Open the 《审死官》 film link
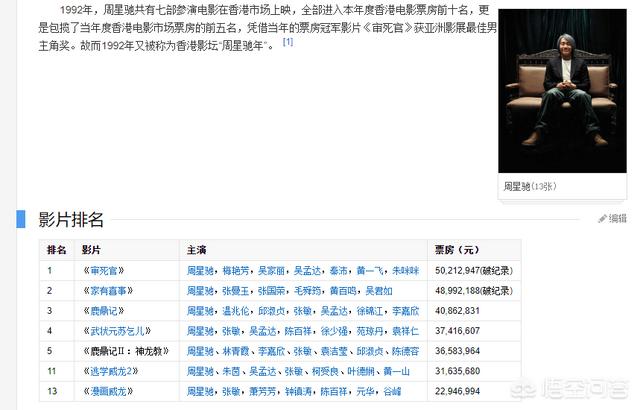Viewport: 640px width, 410px height. 104,271
